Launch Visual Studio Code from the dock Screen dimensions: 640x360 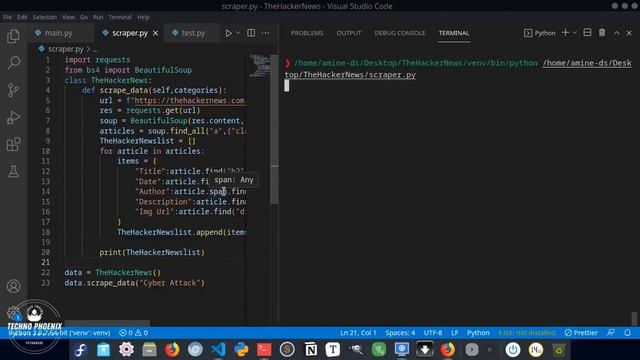[x=218, y=350]
